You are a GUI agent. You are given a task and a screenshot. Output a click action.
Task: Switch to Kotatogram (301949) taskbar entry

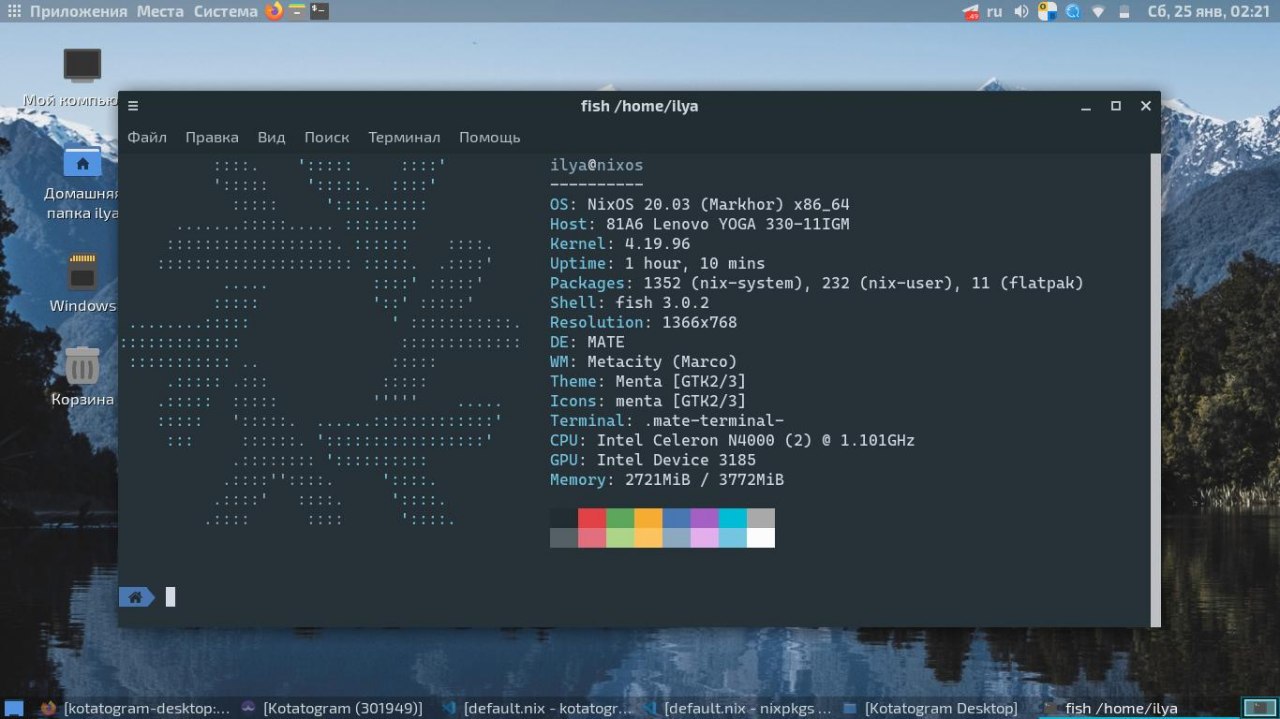335,708
